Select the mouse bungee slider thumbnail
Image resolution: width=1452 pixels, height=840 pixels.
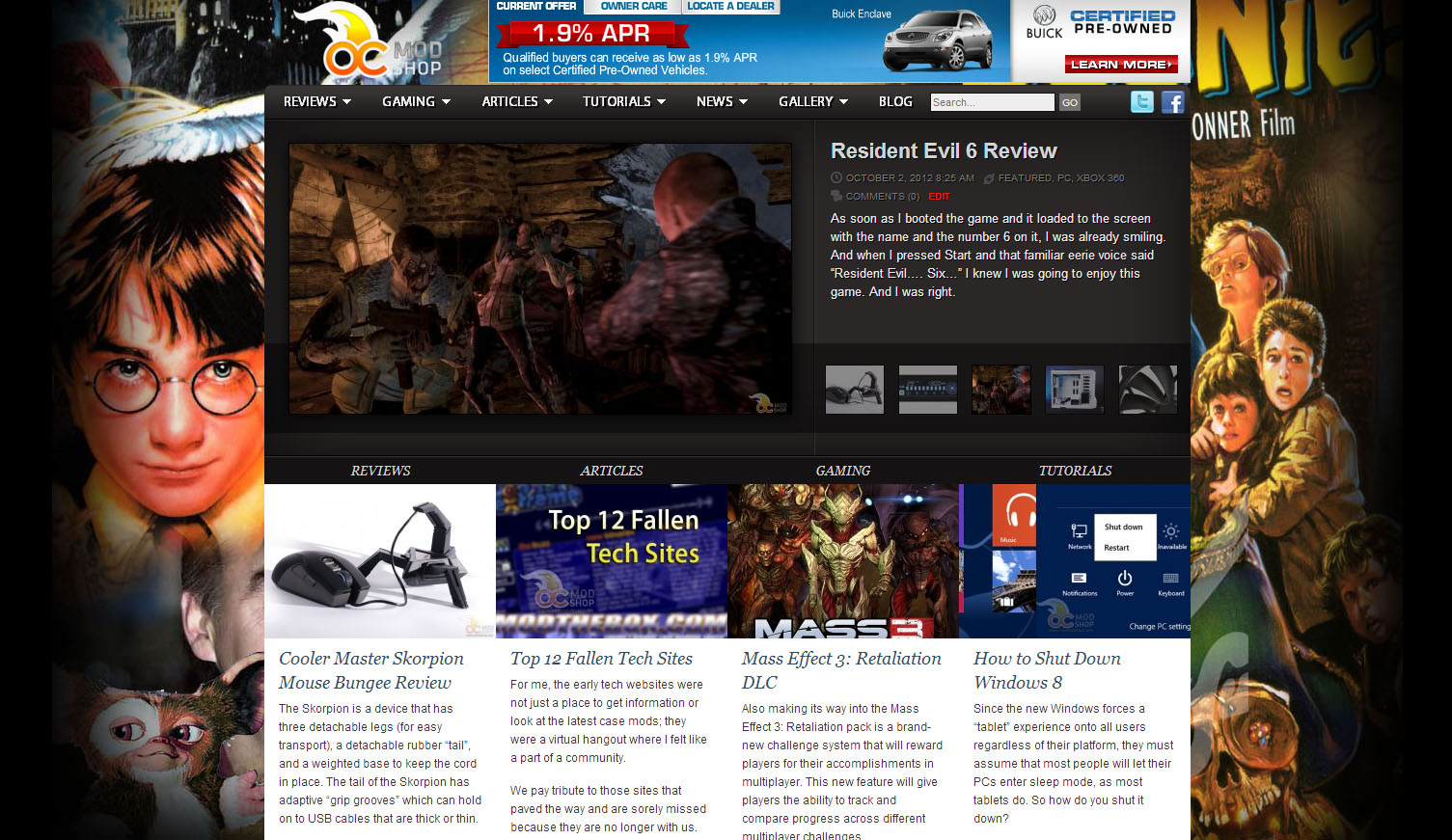click(x=855, y=390)
